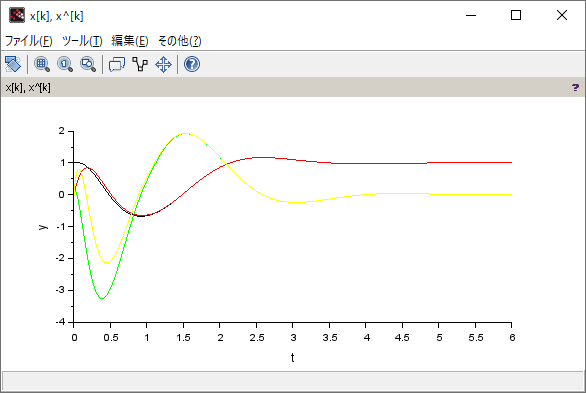Viewport: 586px width, 393px height.
Task: Select the zoom area magnifier tool
Action: coord(42,64)
